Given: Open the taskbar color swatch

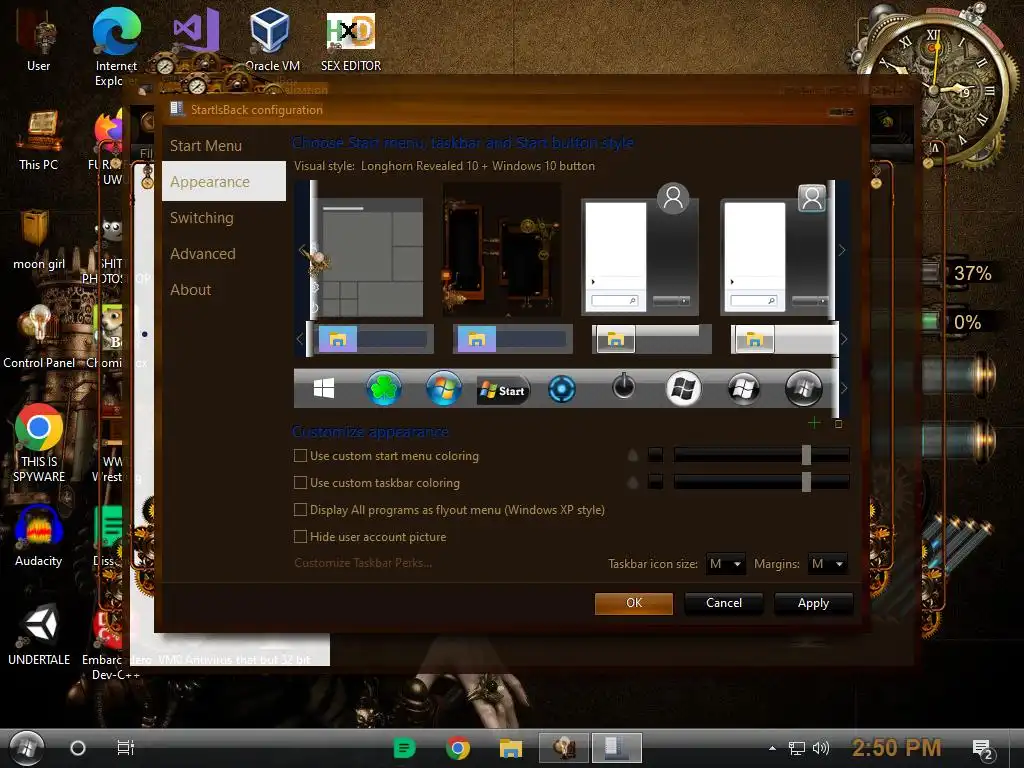Looking at the screenshot, I should click(x=655, y=482).
